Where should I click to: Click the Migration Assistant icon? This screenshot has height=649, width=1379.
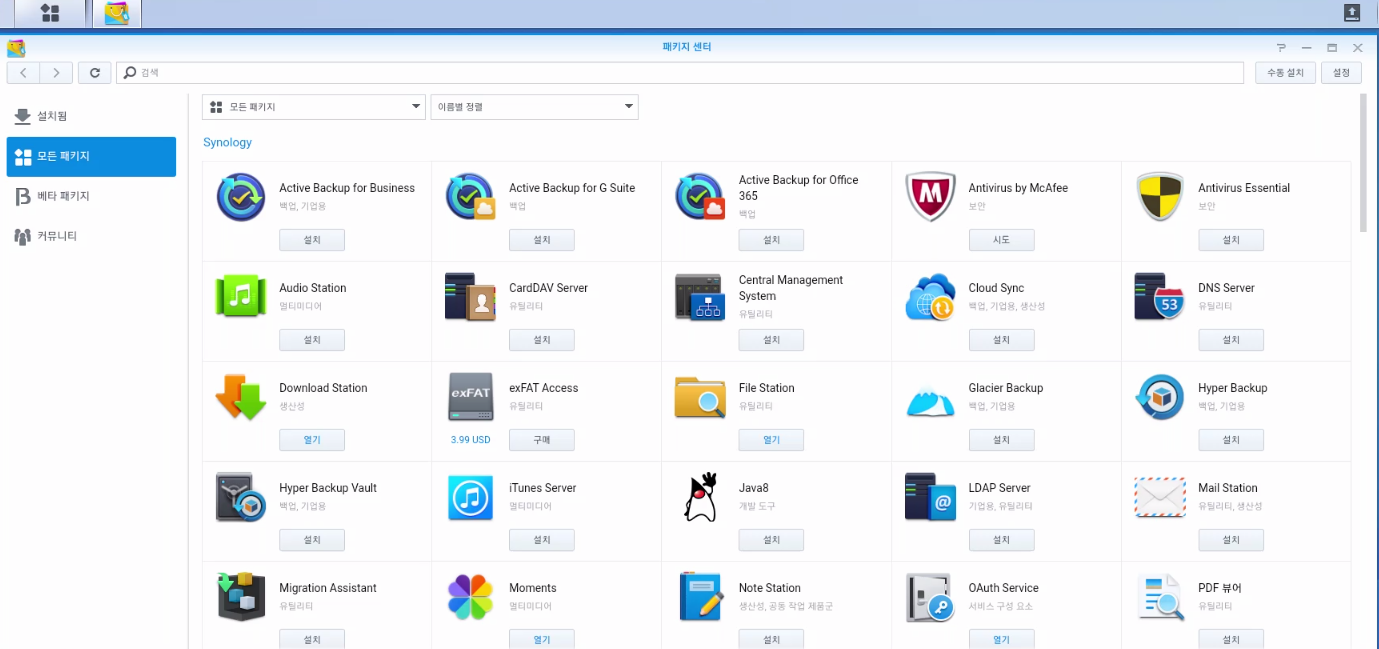[241, 597]
